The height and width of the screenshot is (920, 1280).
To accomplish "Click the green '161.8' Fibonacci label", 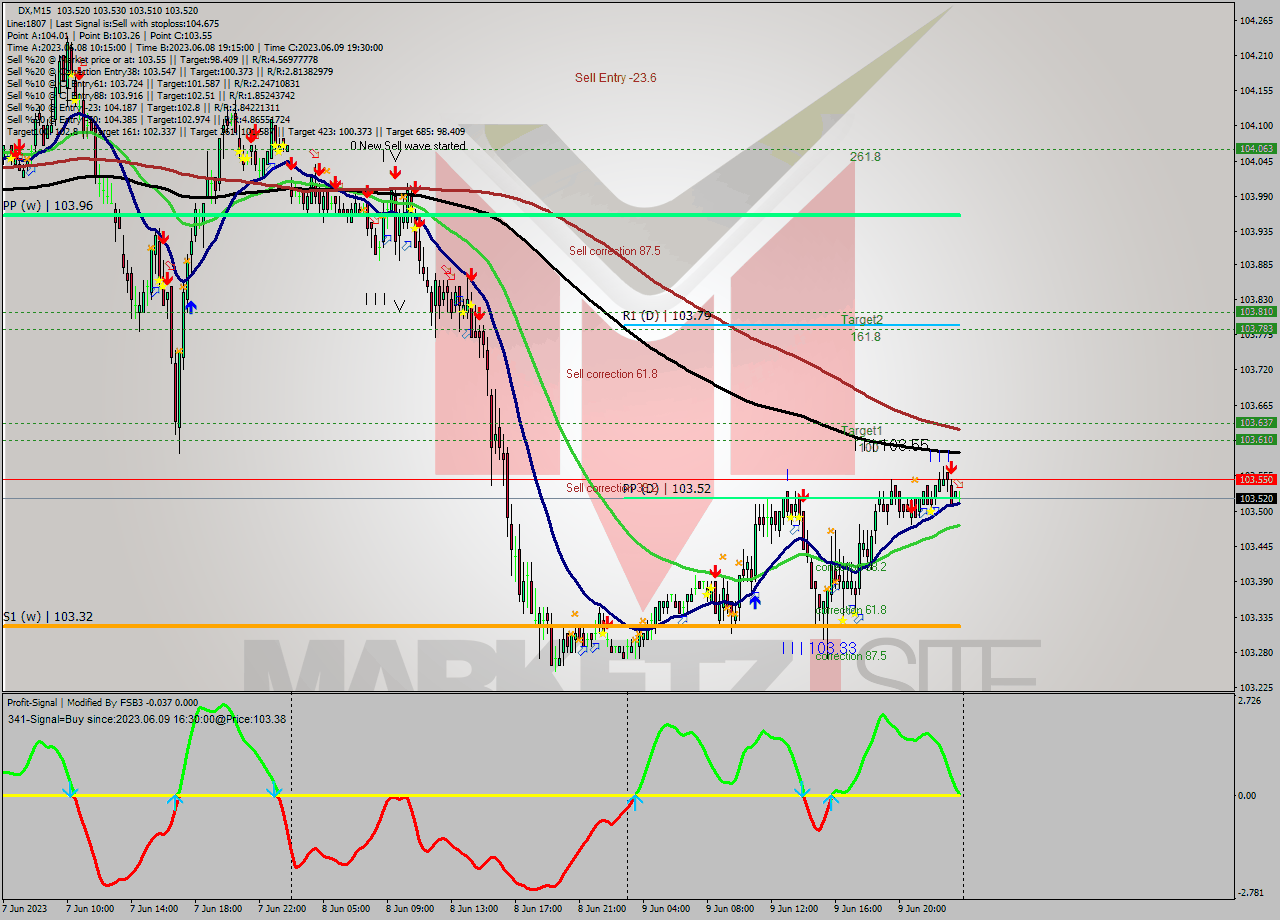I will coord(865,337).
